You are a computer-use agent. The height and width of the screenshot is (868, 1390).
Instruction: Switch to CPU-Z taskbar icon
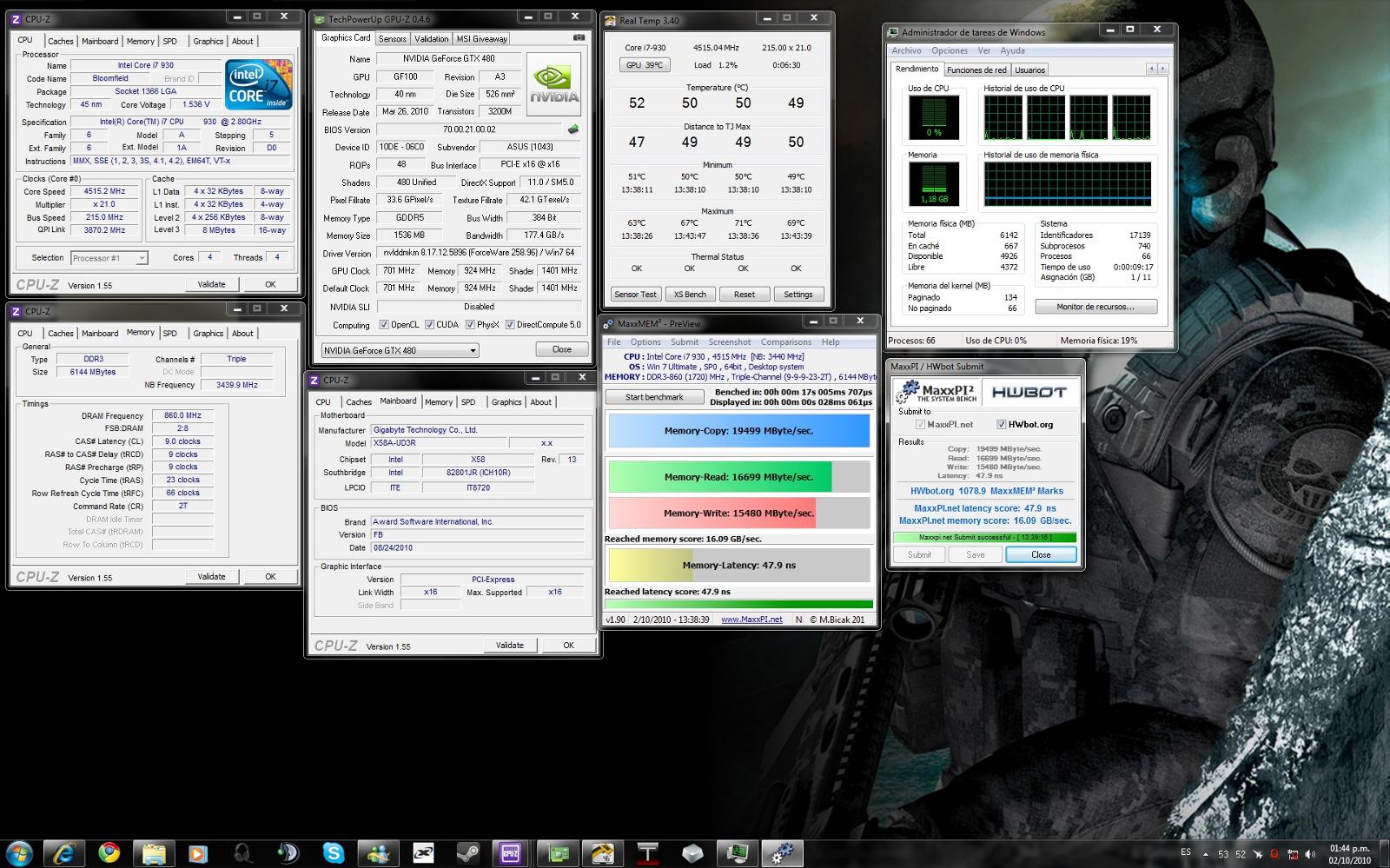pyautogui.click(x=511, y=853)
